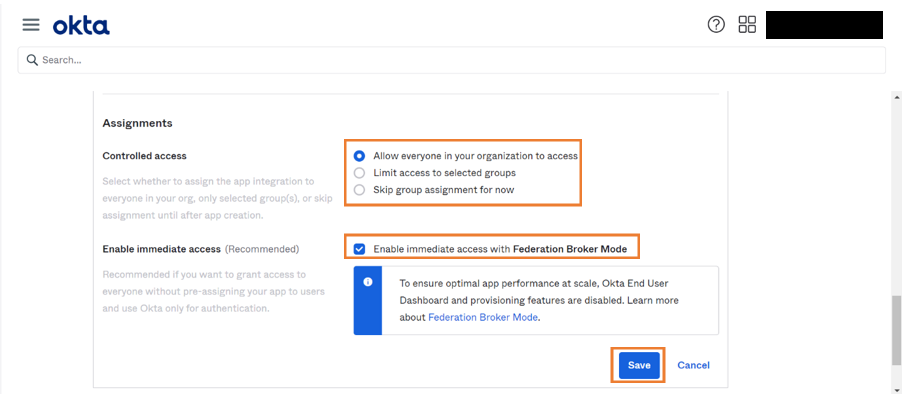Viewport: 904px width, 400px height.
Task: Click the scrollbar up arrow
Action: [x=896, y=98]
